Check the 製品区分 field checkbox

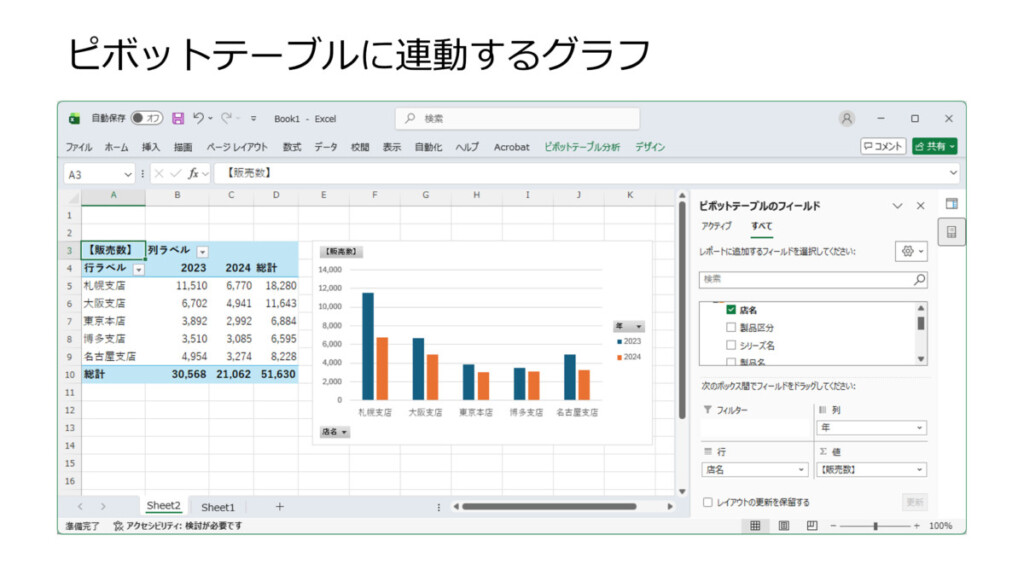[731, 327]
